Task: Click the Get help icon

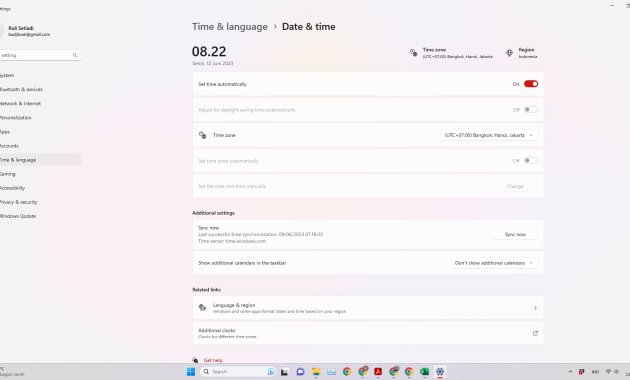Action: click(x=195, y=360)
